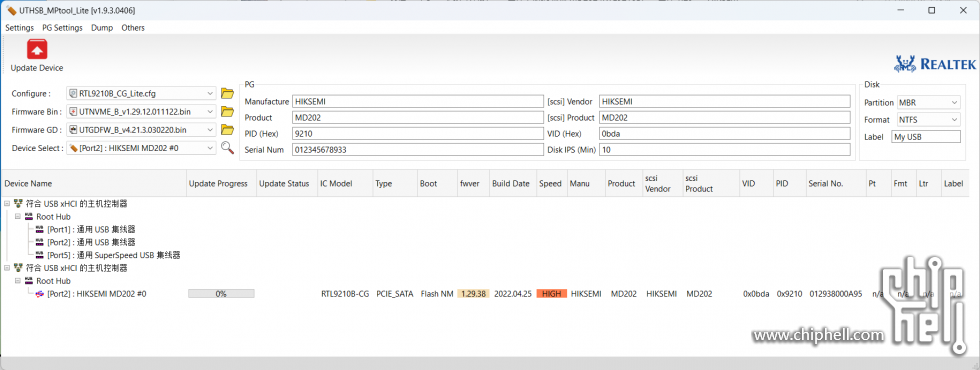Click the Label field My USB
980x370 pixels.
pyautogui.click(x=926, y=137)
